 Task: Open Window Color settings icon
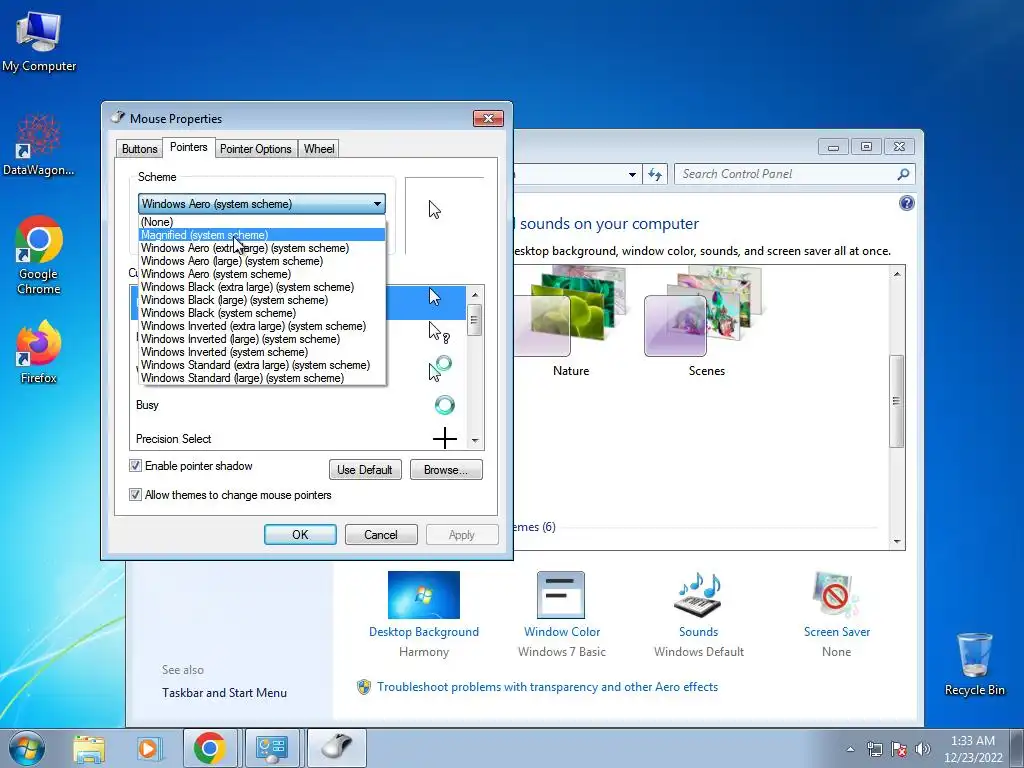tap(561, 595)
